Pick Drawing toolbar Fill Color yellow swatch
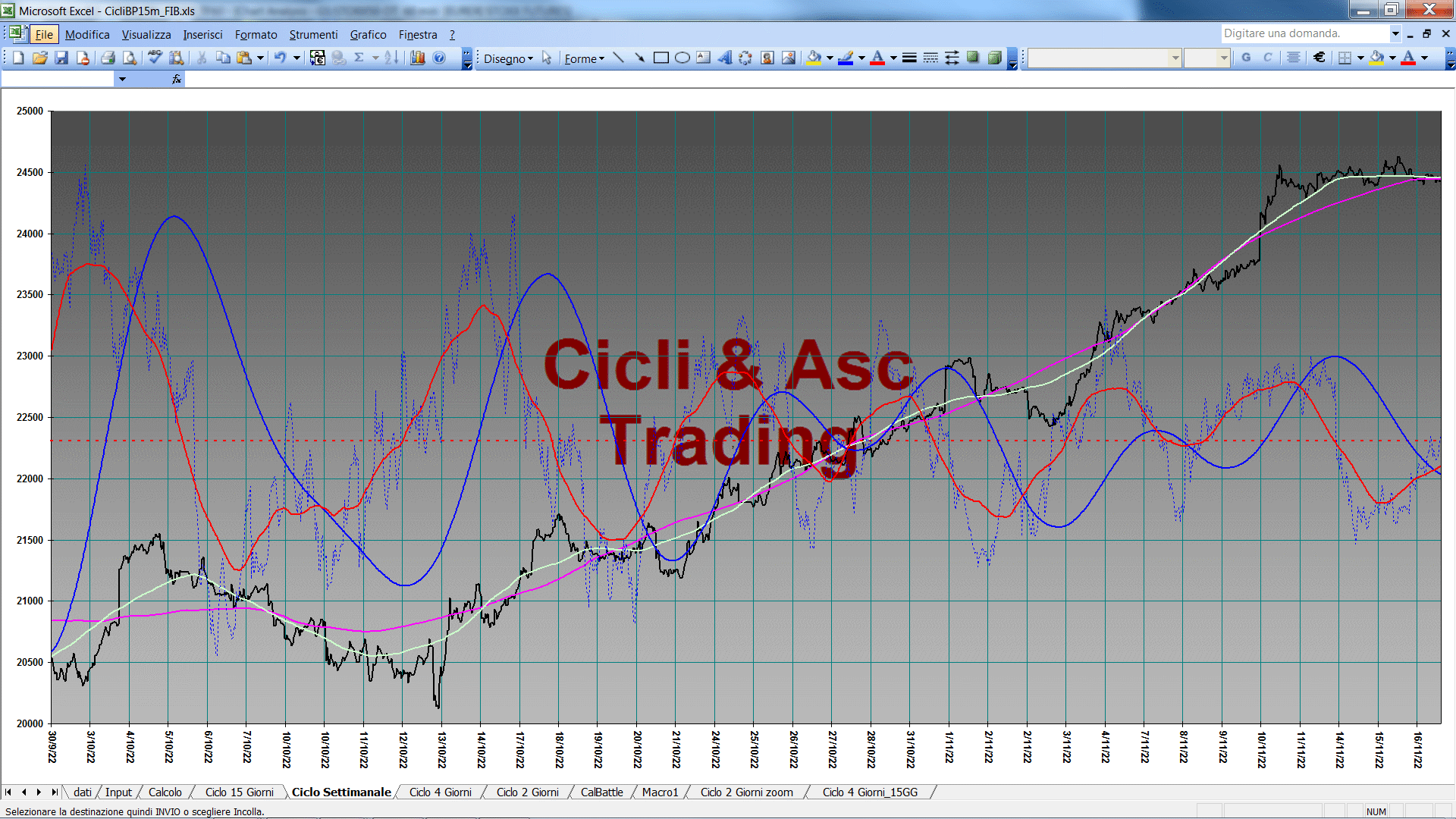Screen dimensions: 1456x819 tap(814, 58)
